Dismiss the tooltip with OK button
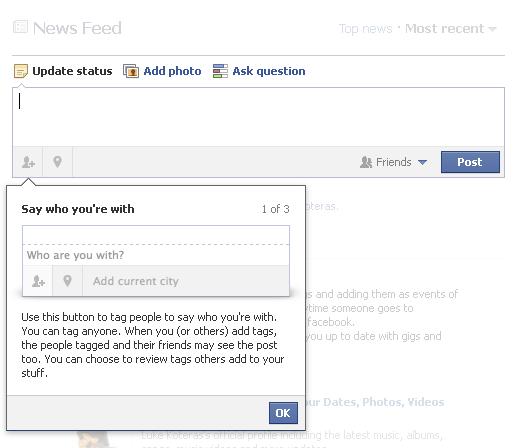 283,413
